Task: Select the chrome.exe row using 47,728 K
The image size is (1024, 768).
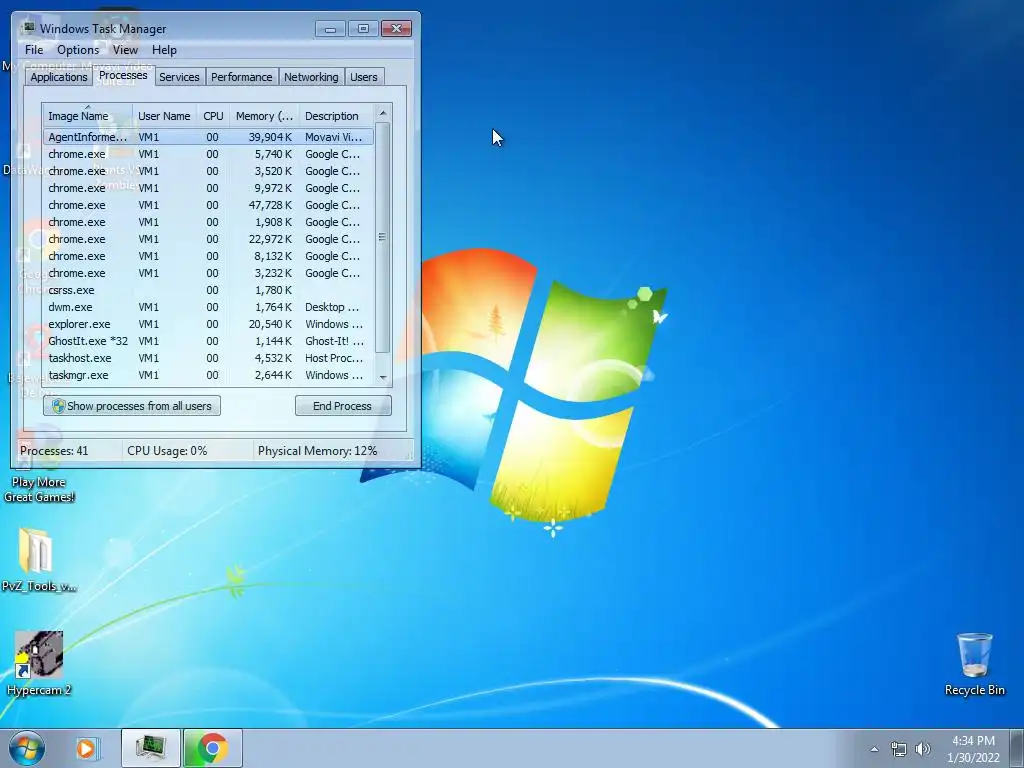Action: [208, 205]
